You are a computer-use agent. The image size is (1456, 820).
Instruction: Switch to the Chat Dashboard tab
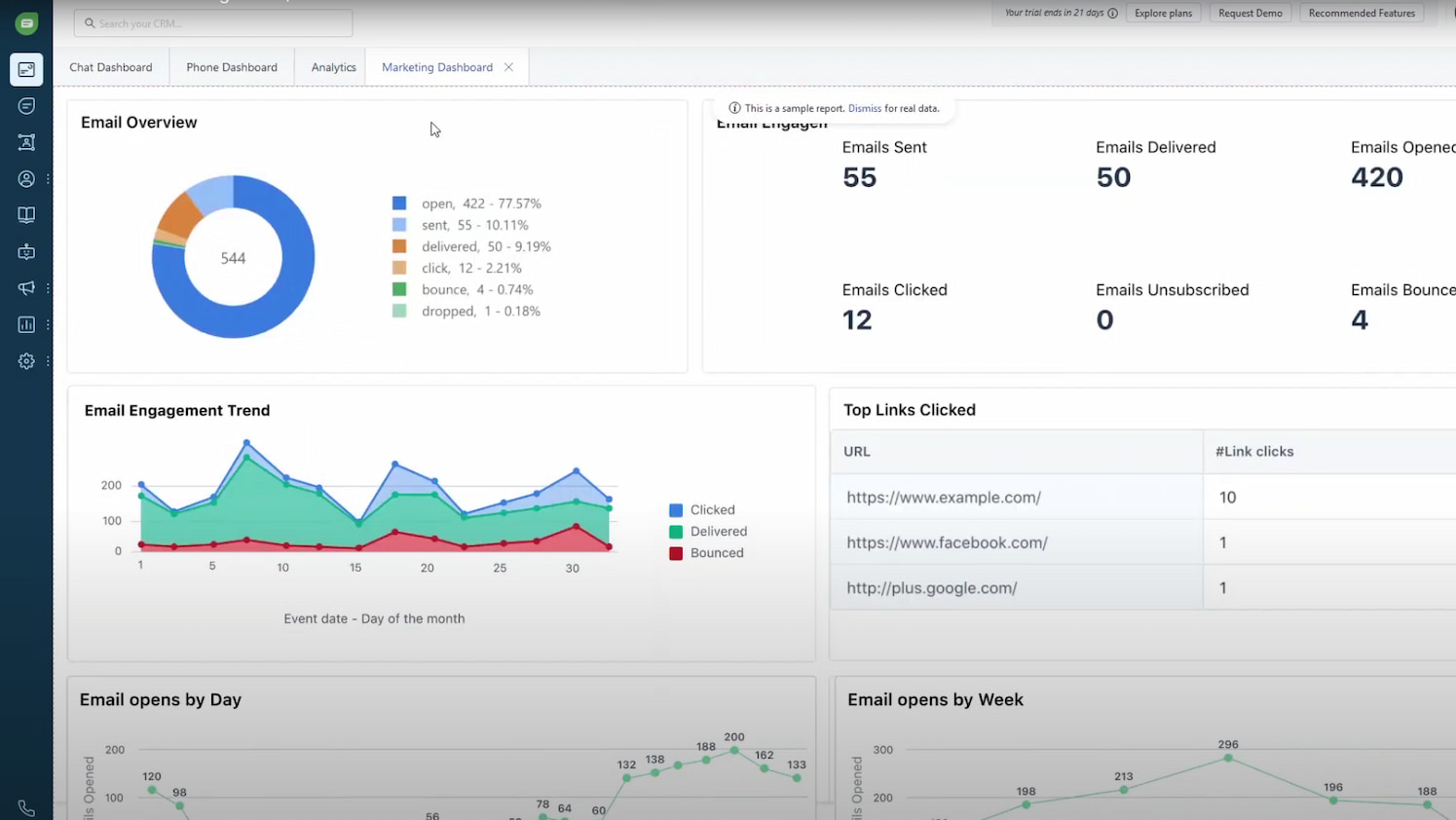tap(110, 66)
